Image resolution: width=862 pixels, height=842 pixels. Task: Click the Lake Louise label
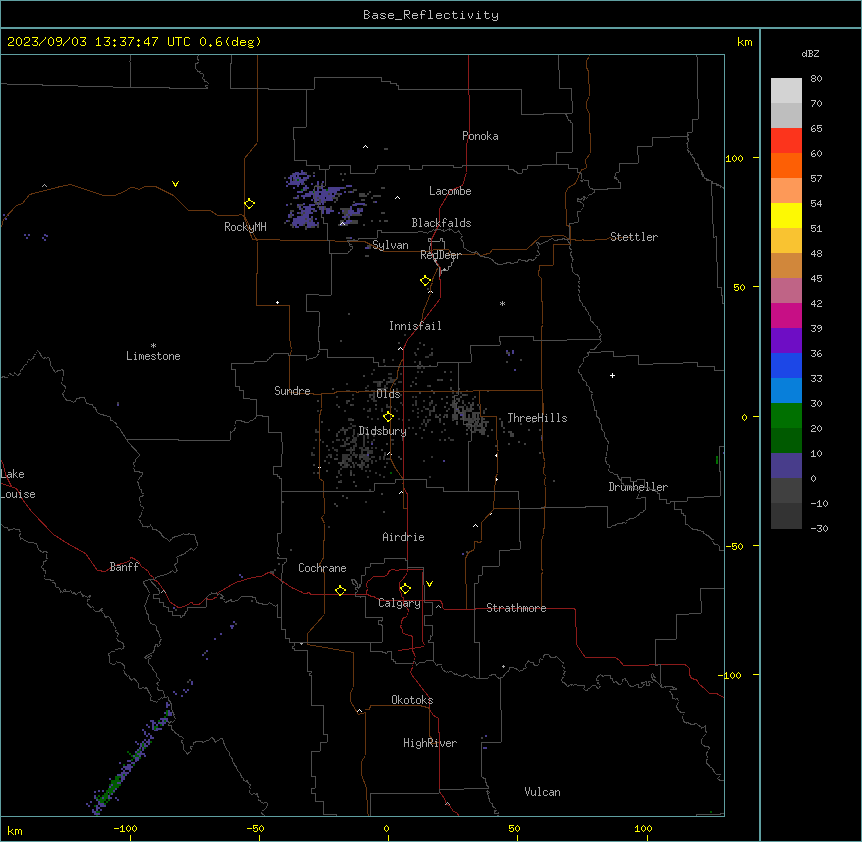18,484
